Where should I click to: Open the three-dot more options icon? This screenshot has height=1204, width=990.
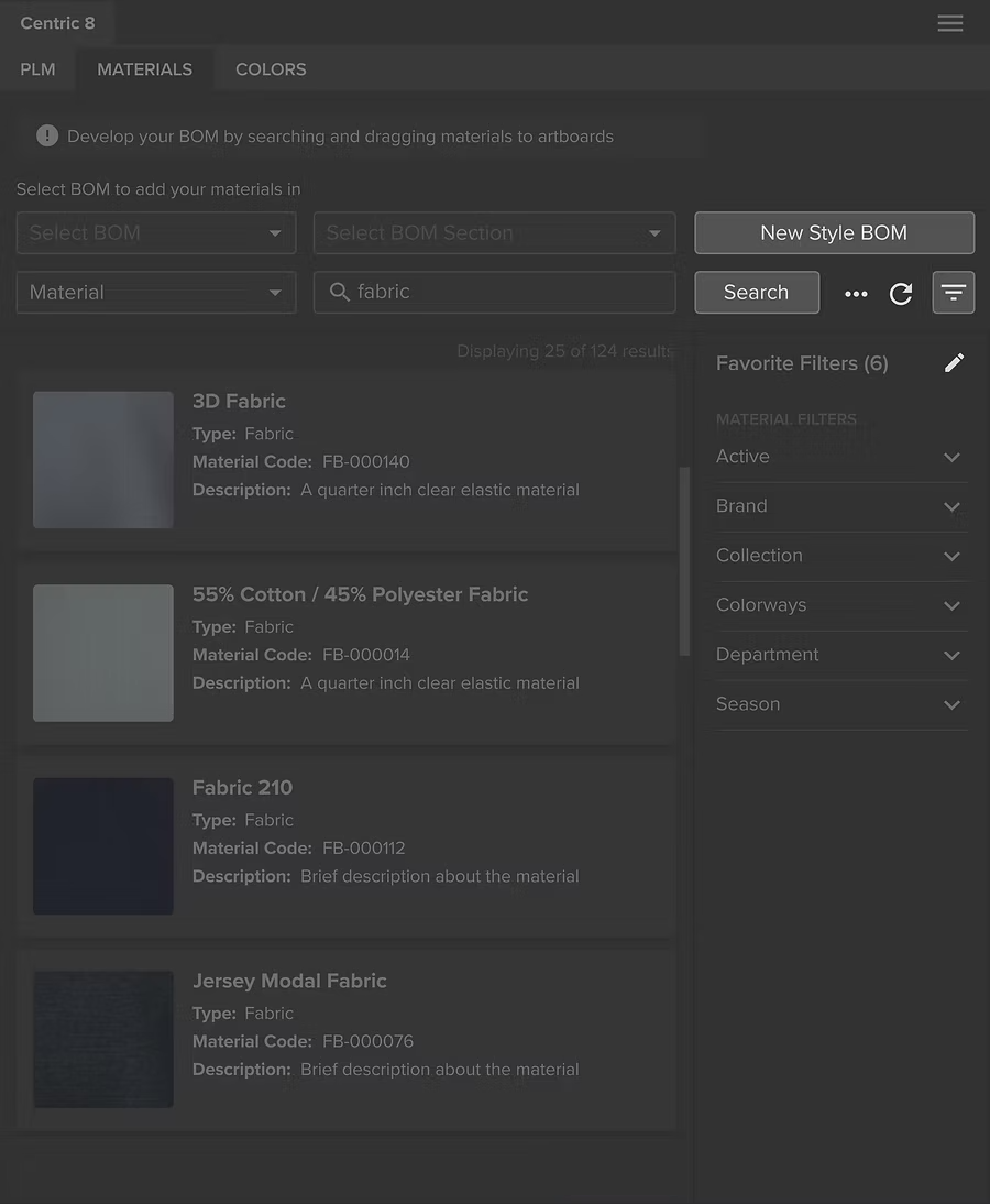pos(855,294)
